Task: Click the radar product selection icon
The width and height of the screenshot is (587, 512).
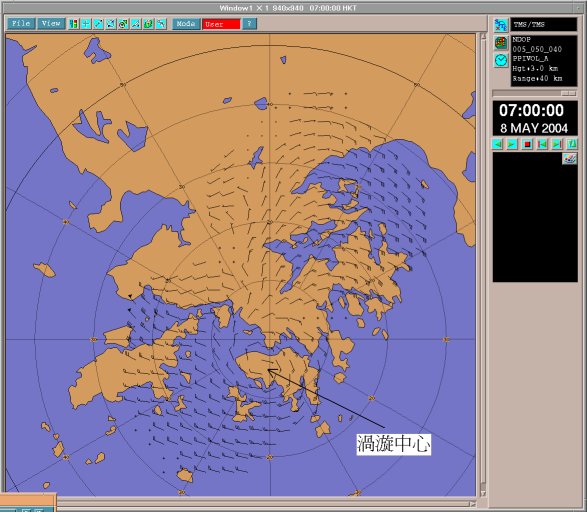Action: click(501, 43)
